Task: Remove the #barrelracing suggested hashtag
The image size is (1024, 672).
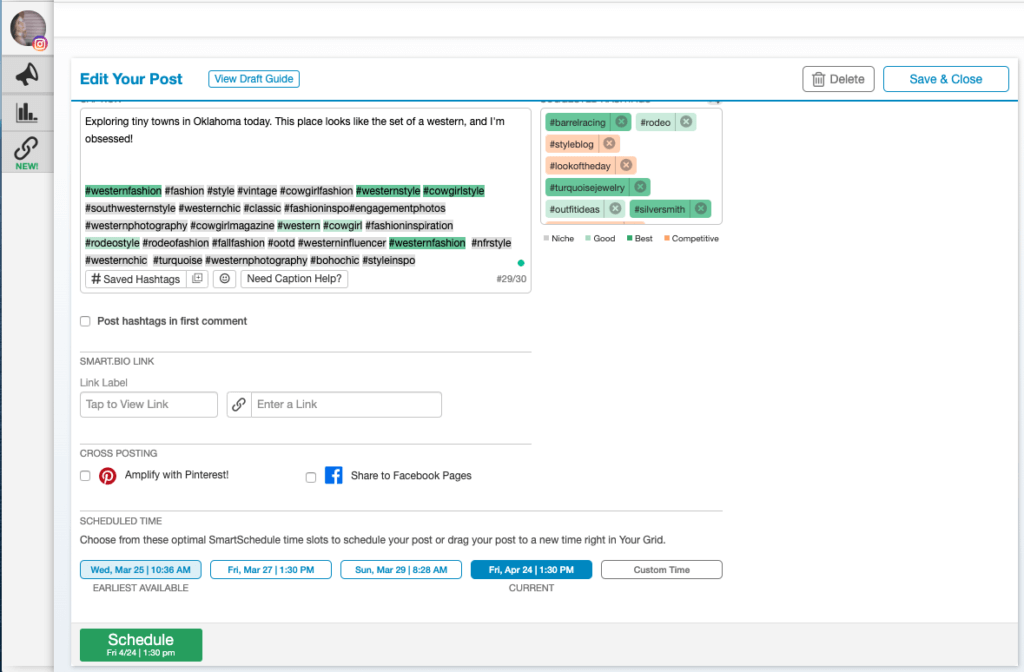Action: [x=621, y=122]
